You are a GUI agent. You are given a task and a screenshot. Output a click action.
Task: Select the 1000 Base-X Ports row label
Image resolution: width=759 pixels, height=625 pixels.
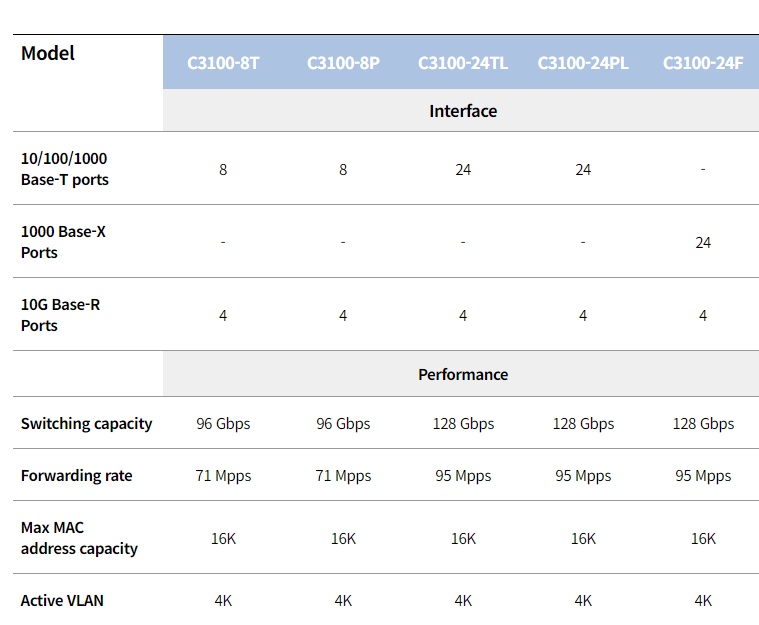(63, 242)
